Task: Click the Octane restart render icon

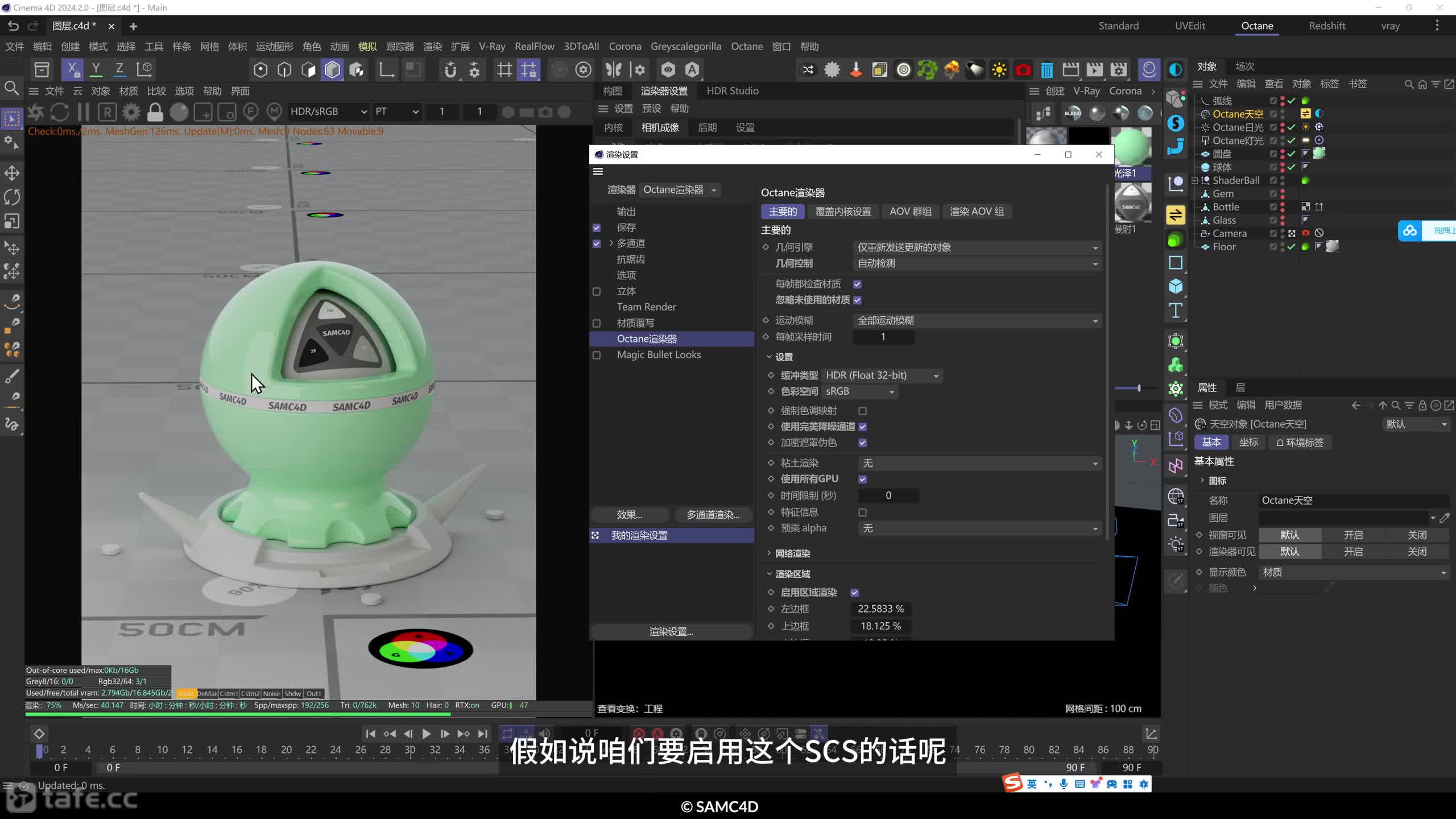Action: 59,112
